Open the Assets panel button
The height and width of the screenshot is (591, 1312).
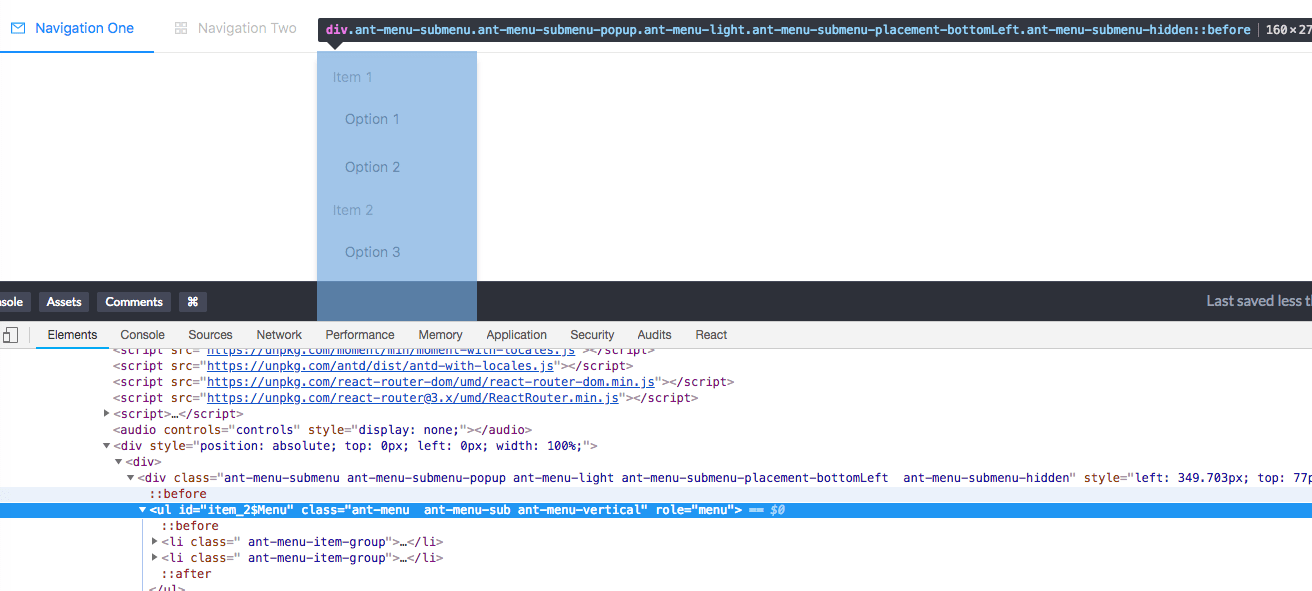pos(64,302)
